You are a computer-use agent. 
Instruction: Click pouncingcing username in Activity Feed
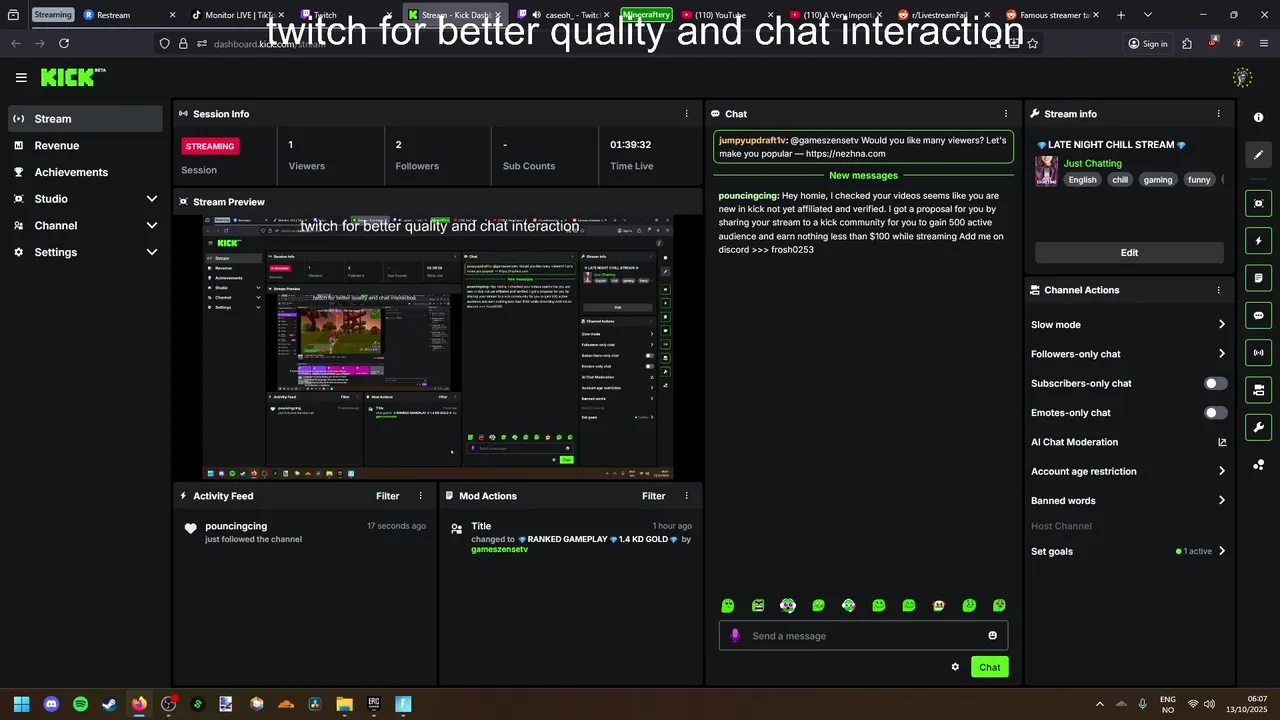click(x=236, y=526)
